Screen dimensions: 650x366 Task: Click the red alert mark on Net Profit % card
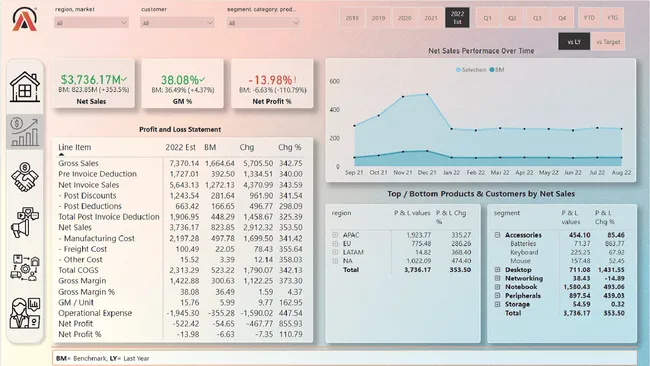[x=295, y=80]
